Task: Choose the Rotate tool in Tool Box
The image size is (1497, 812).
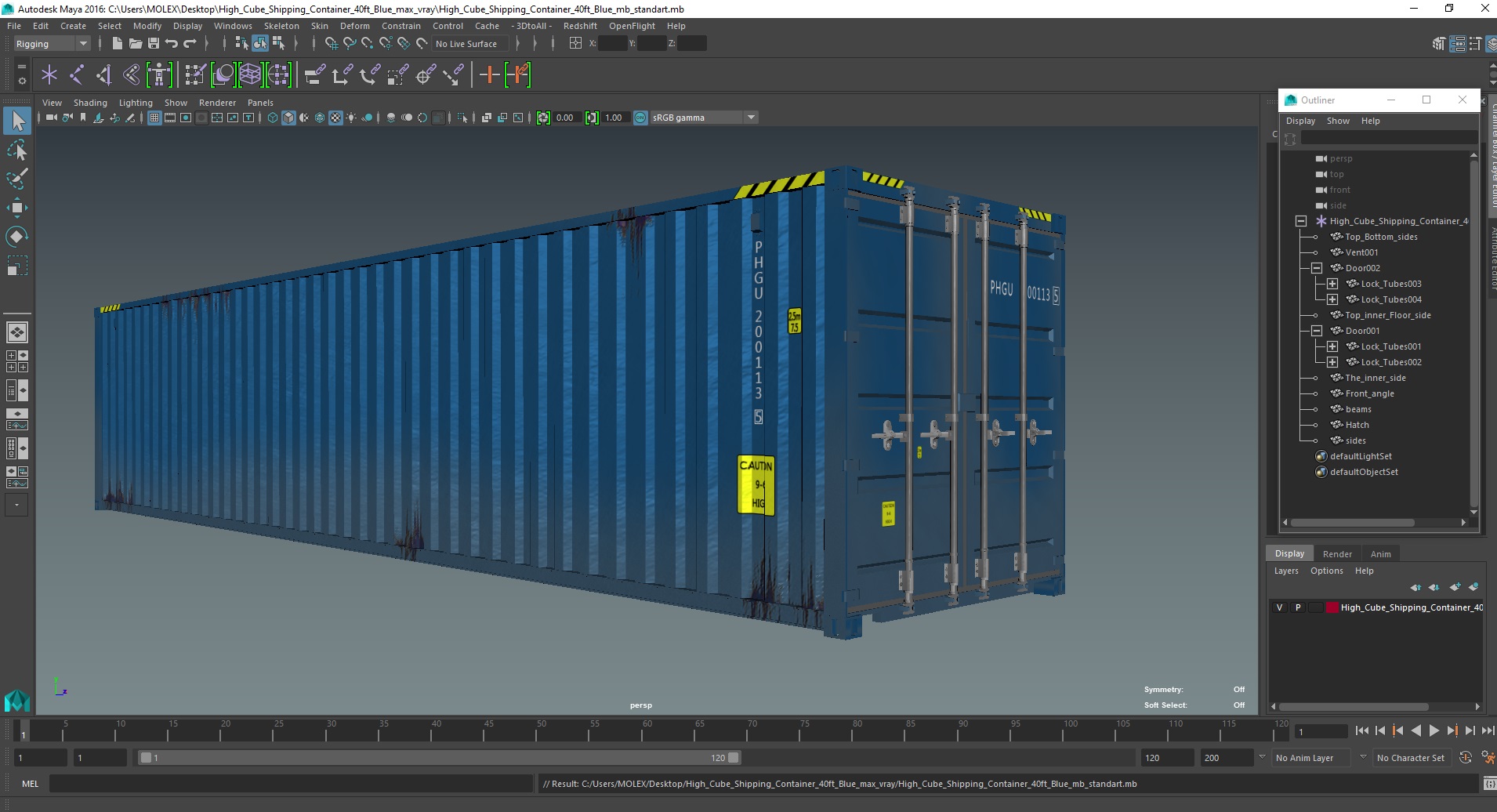Action: (17, 236)
